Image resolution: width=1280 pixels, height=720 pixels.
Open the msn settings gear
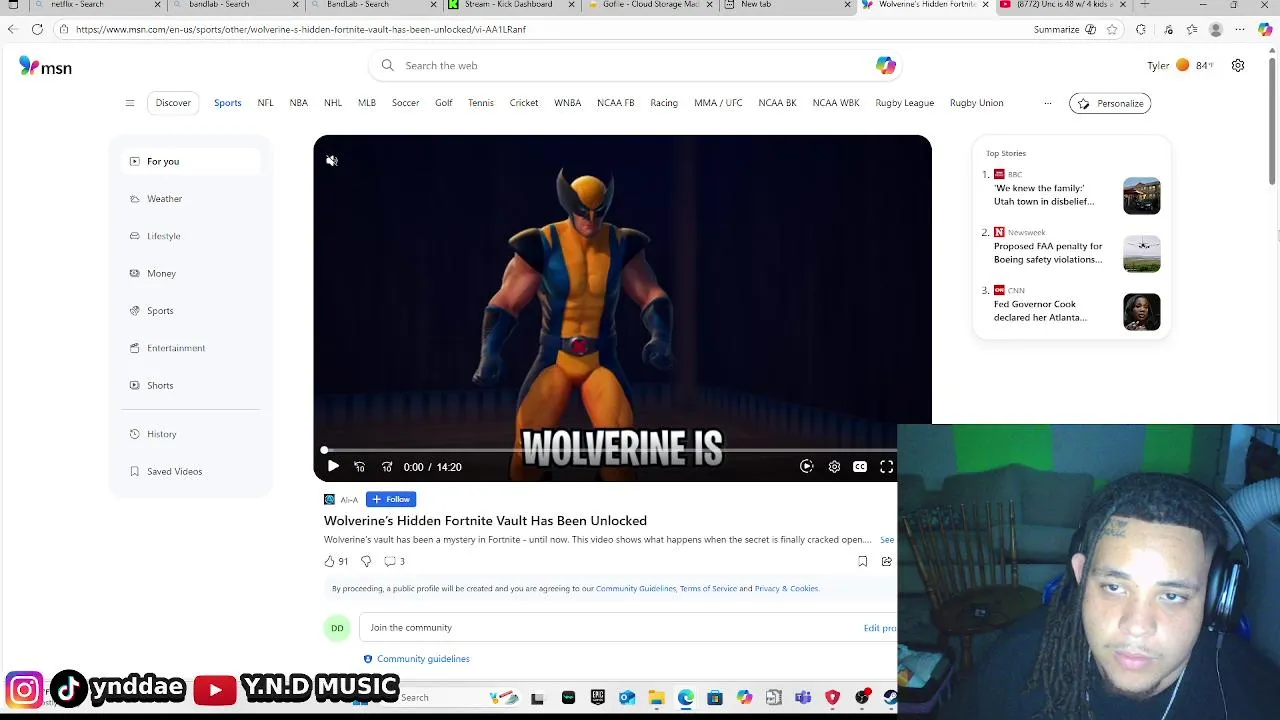(1238, 65)
